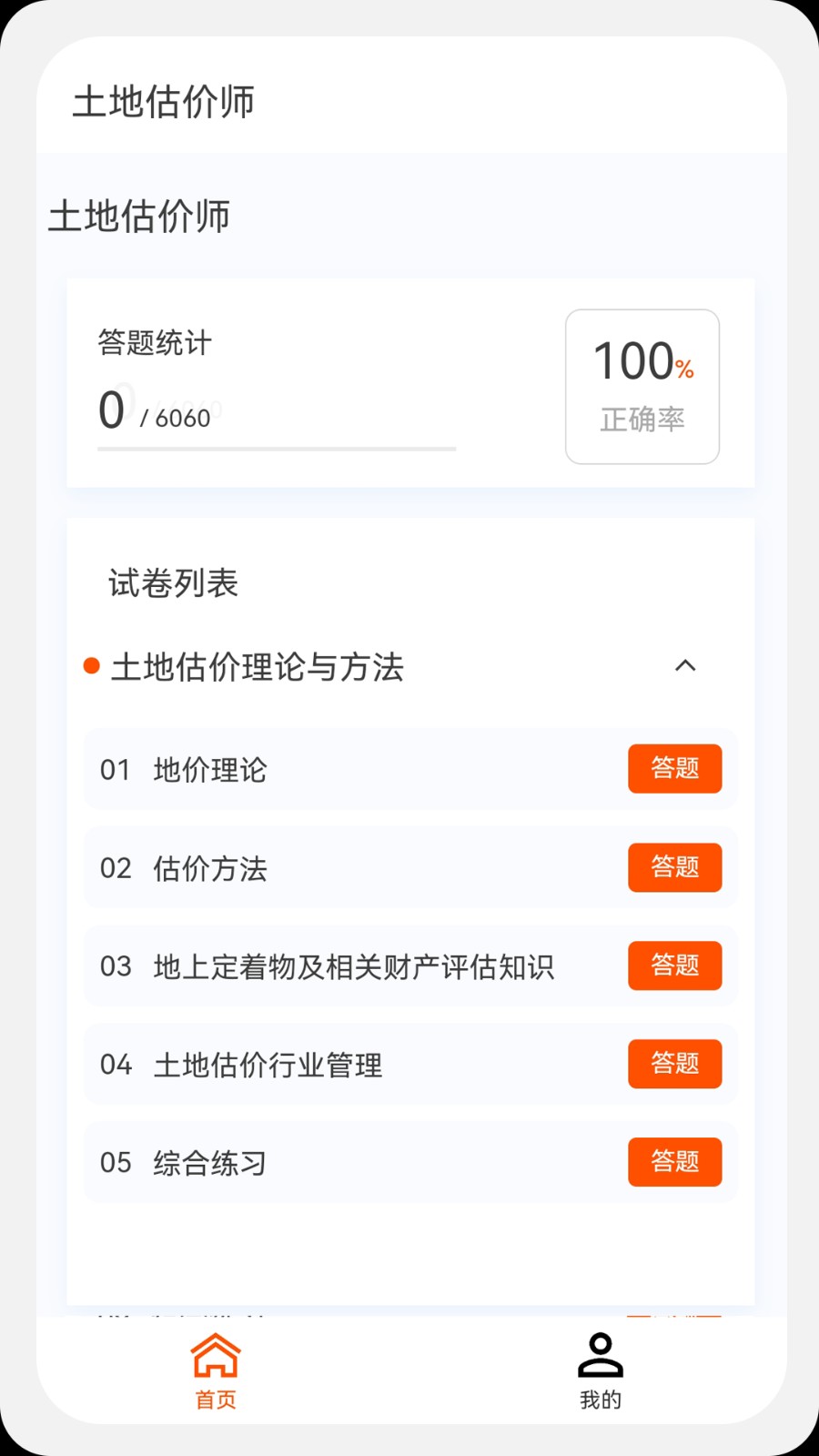Select the 01 地价理论 row title
This screenshot has height=1456, width=819.
click(210, 770)
